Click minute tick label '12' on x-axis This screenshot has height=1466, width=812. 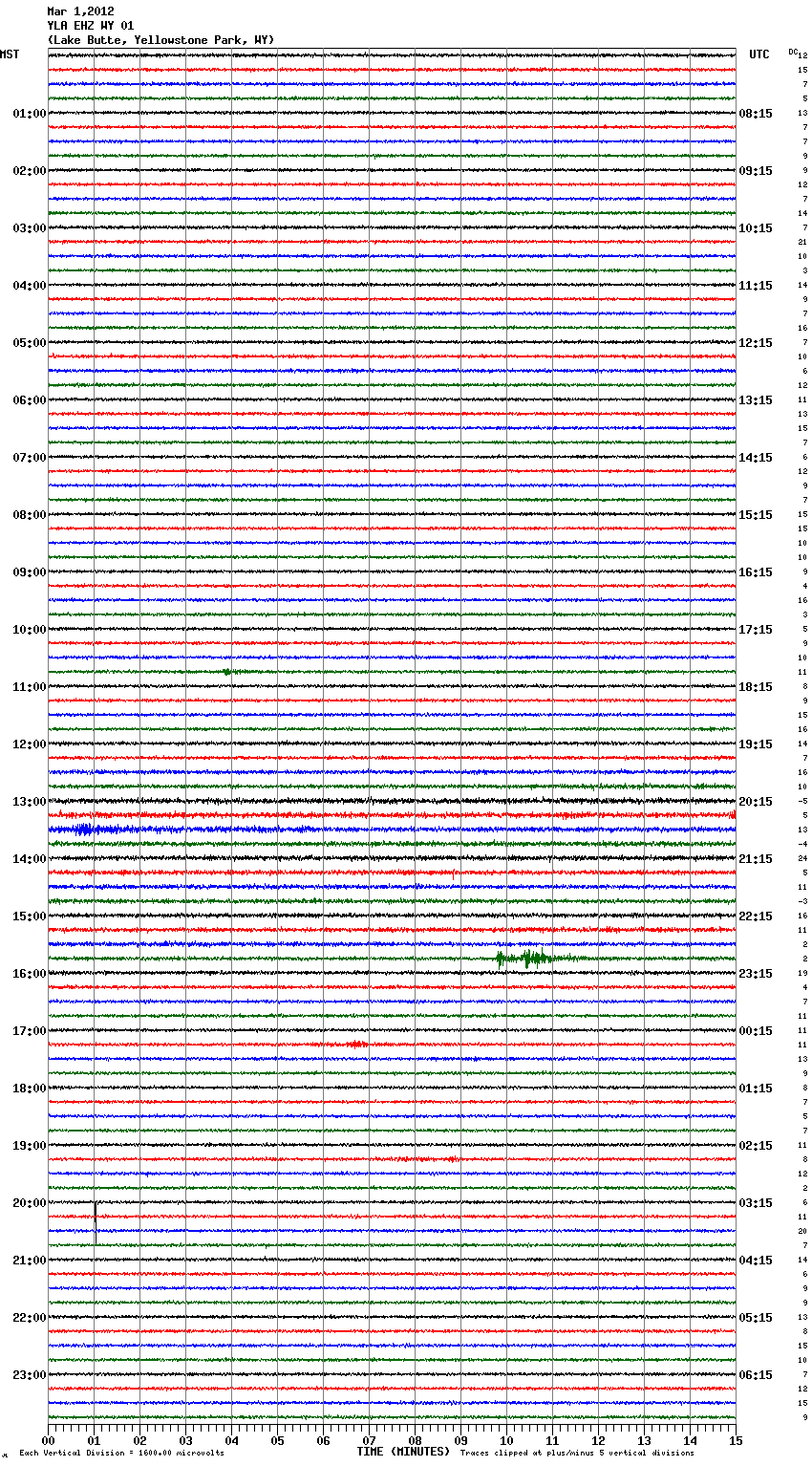tap(598, 1440)
